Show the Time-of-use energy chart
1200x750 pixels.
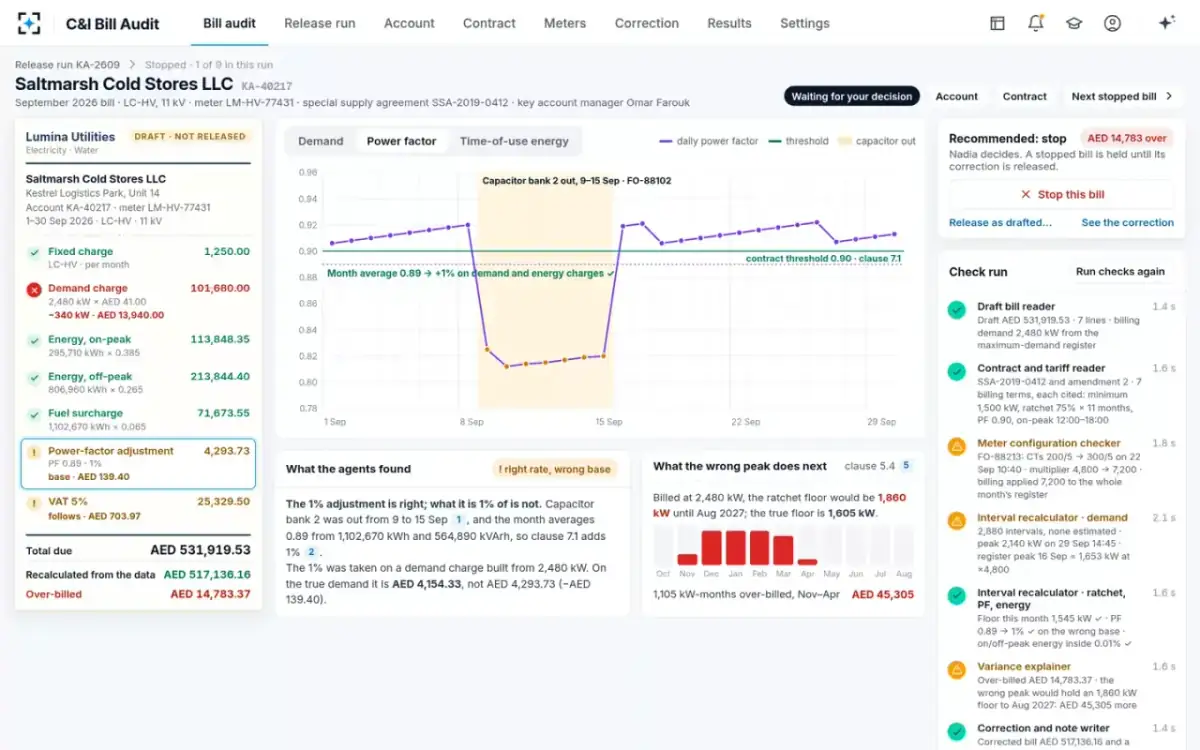point(514,141)
